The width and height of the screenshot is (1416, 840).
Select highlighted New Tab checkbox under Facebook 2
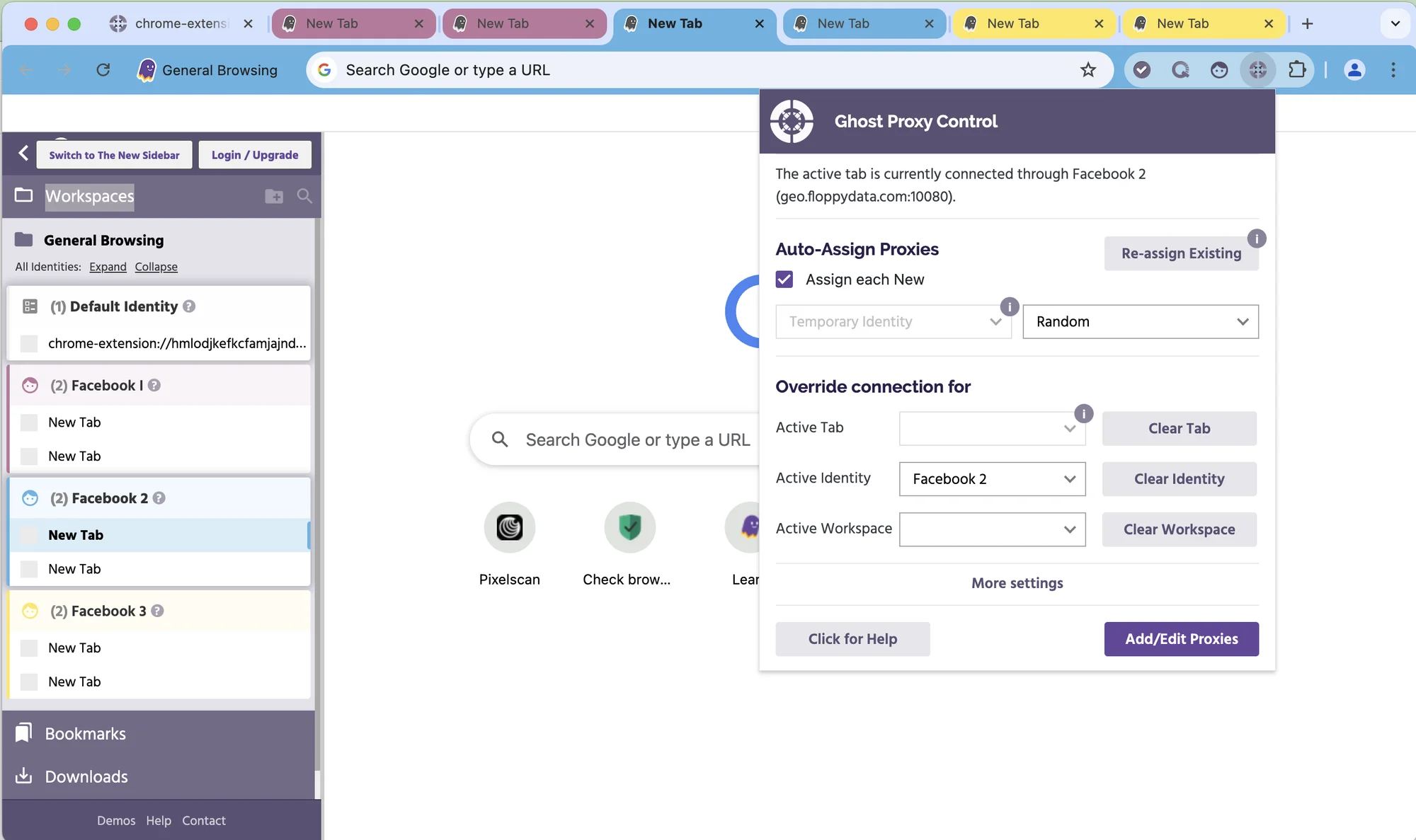click(29, 535)
